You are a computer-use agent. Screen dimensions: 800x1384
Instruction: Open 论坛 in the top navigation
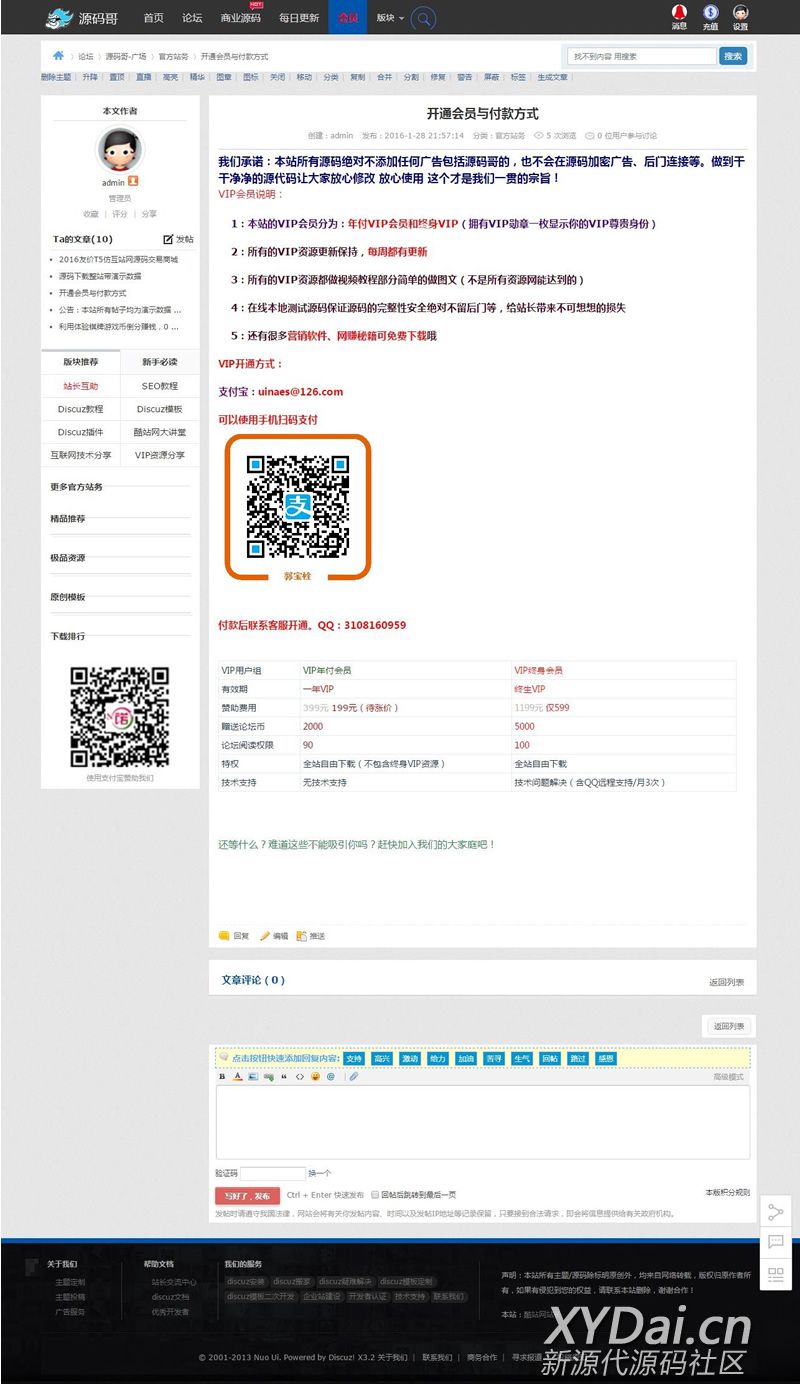click(x=192, y=18)
